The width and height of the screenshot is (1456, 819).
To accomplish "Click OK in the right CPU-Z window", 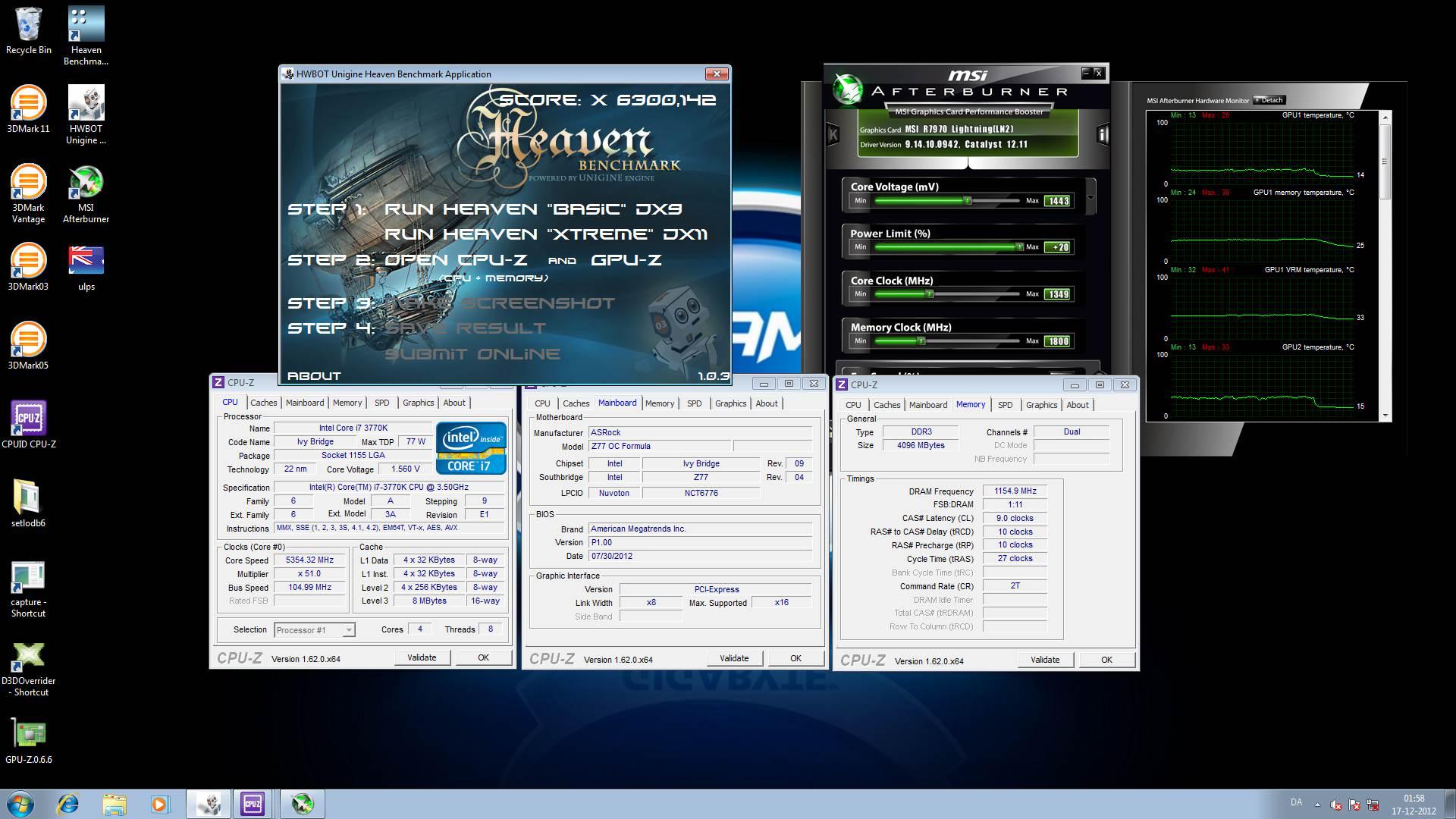I will click(1106, 660).
